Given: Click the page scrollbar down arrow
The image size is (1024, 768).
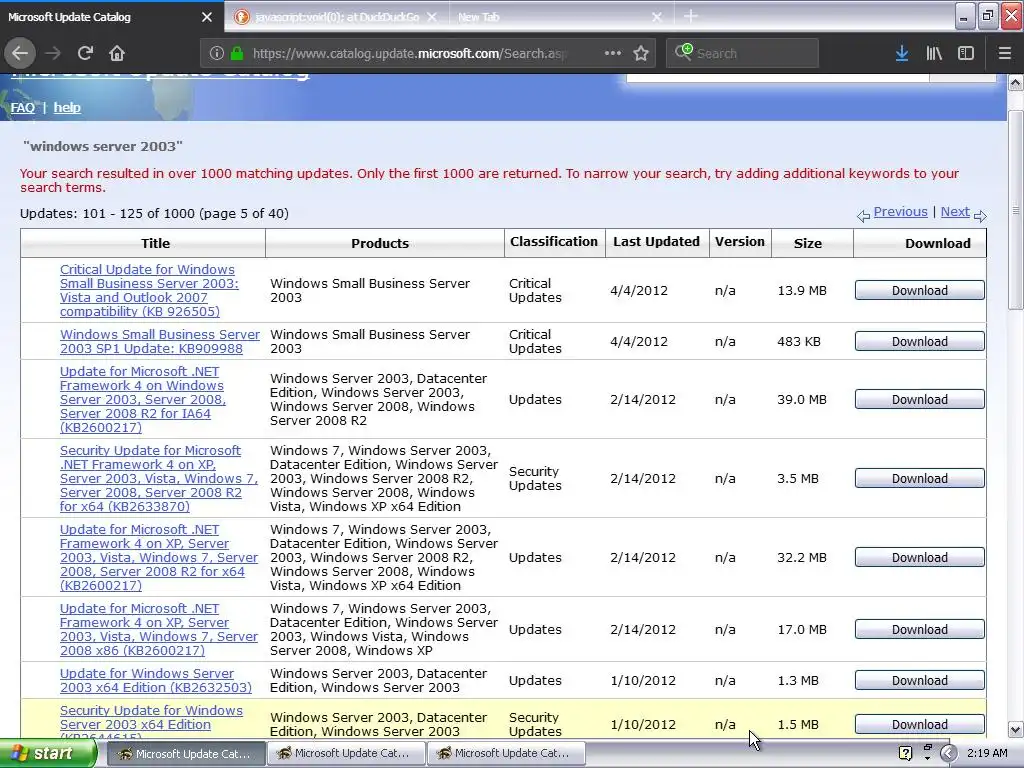Looking at the screenshot, I should tap(1016, 729).
